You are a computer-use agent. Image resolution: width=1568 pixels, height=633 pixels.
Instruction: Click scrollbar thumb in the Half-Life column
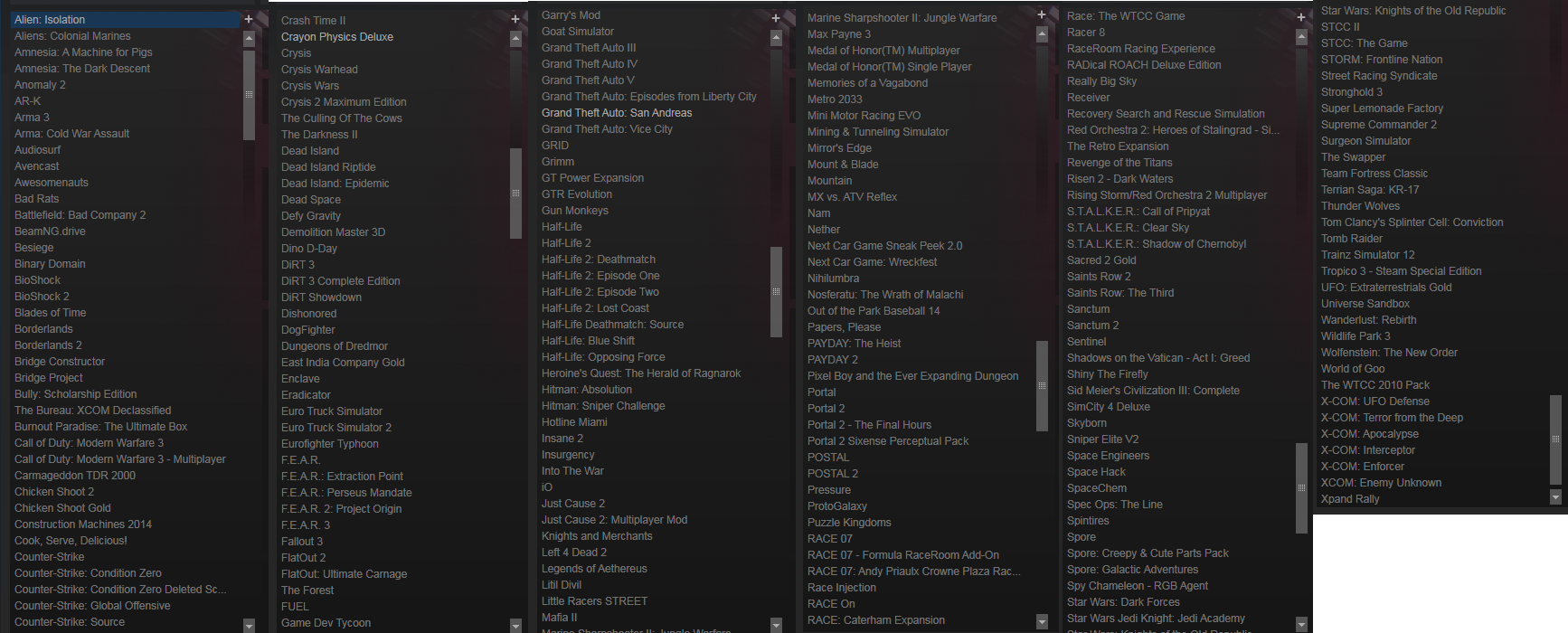click(x=776, y=291)
